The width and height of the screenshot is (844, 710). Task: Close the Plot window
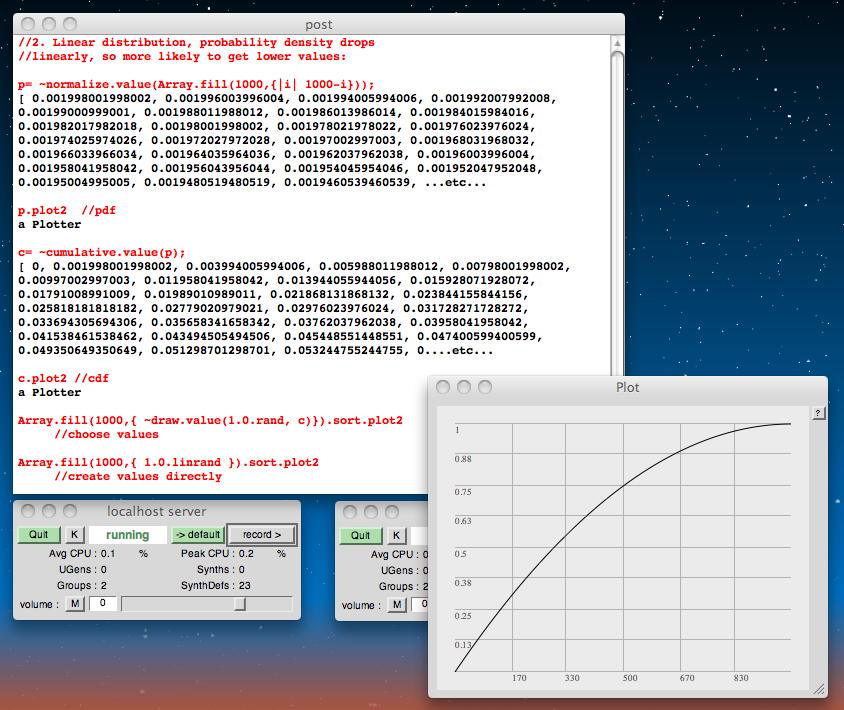444,387
